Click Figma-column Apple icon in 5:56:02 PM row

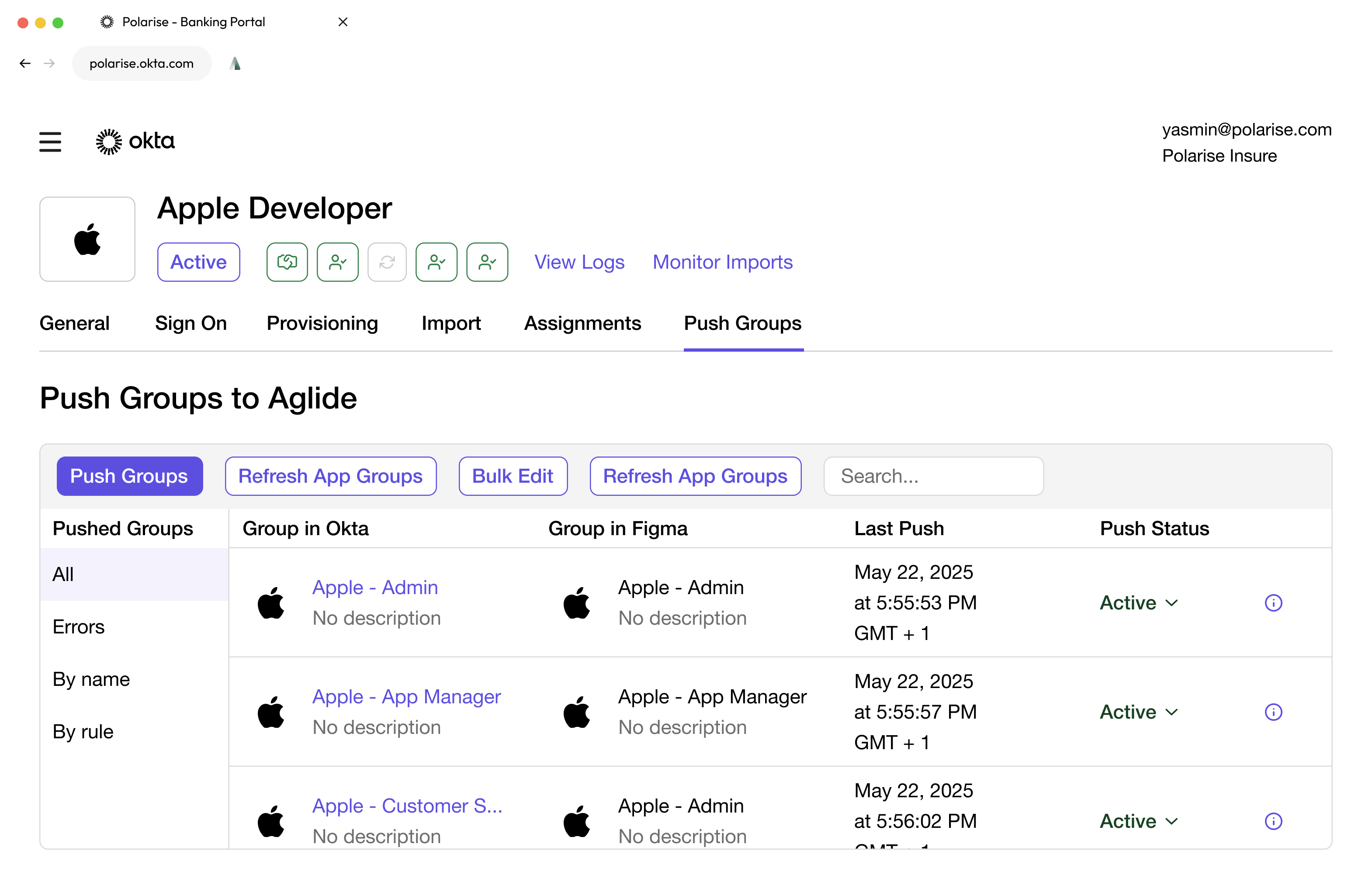pos(576,822)
